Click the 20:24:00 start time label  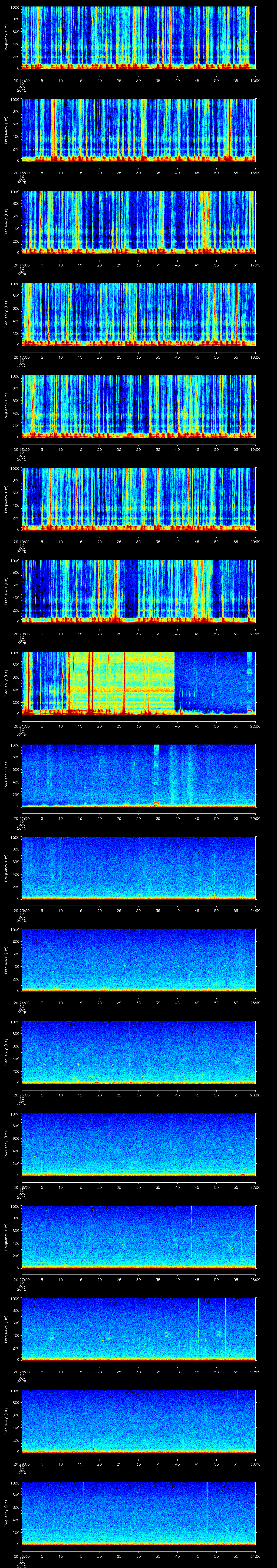(22, 1003)
